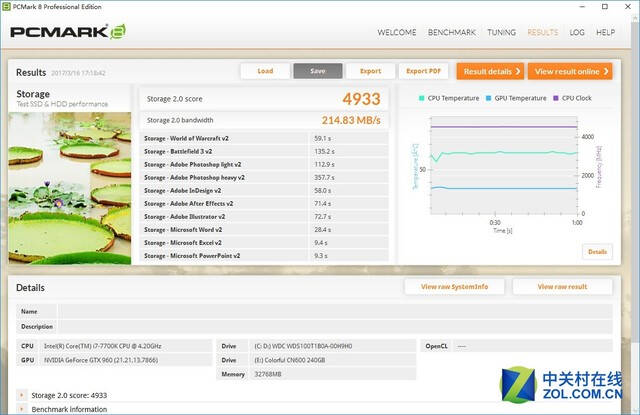Toggle the CPU Clock legend swatch

[556, 98]
